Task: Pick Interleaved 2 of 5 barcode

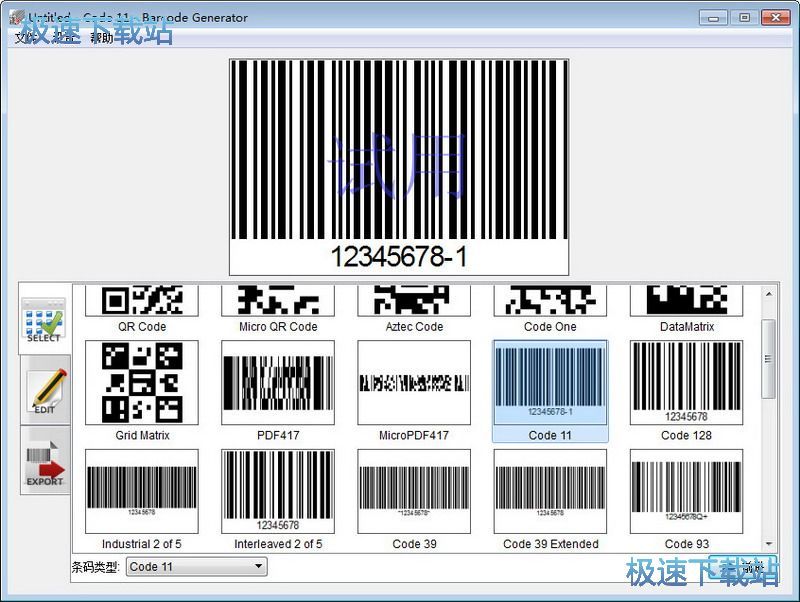Action: (x=277, y=491)
